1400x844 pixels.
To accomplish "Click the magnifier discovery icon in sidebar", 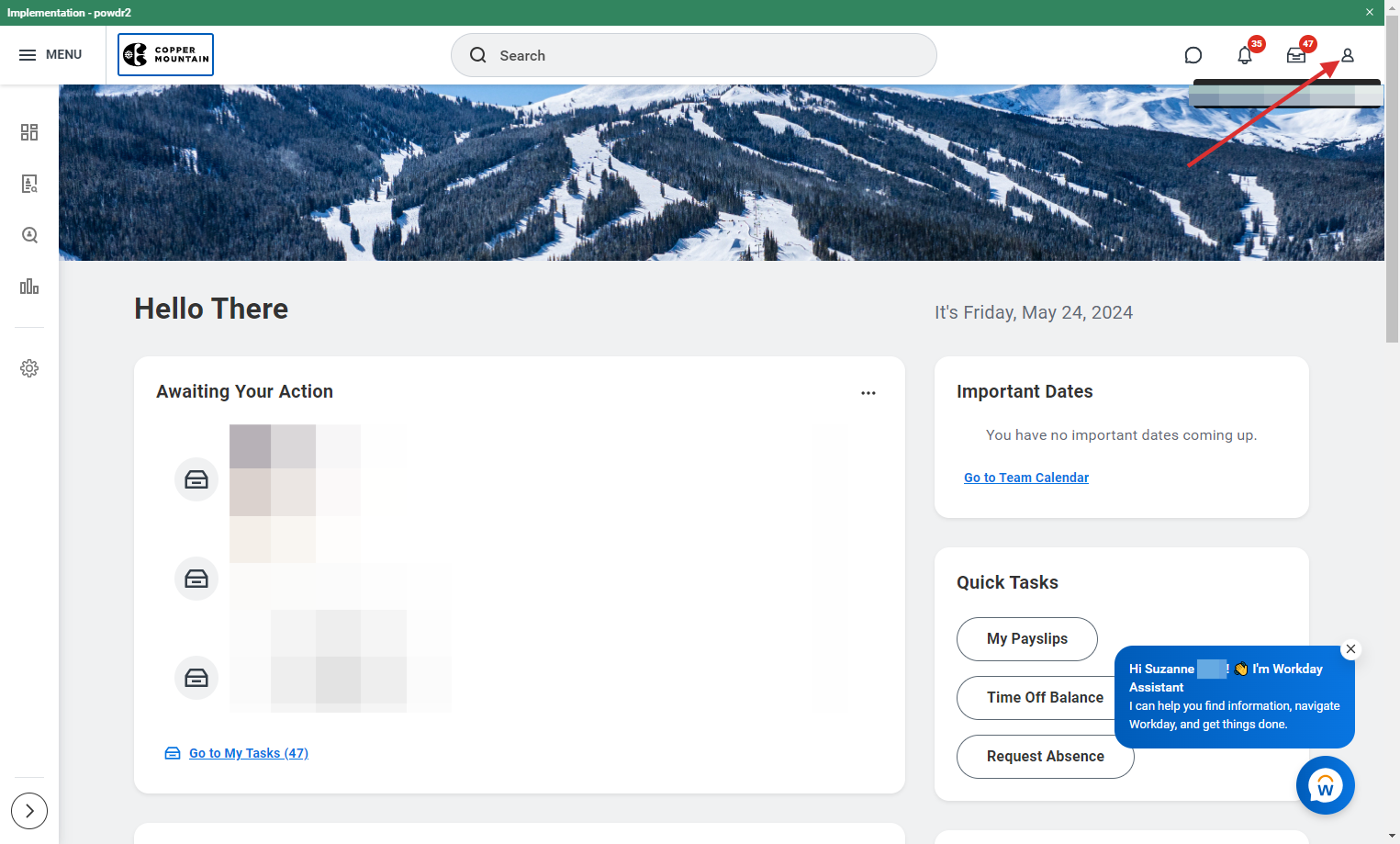I will [x=29, y=235].
